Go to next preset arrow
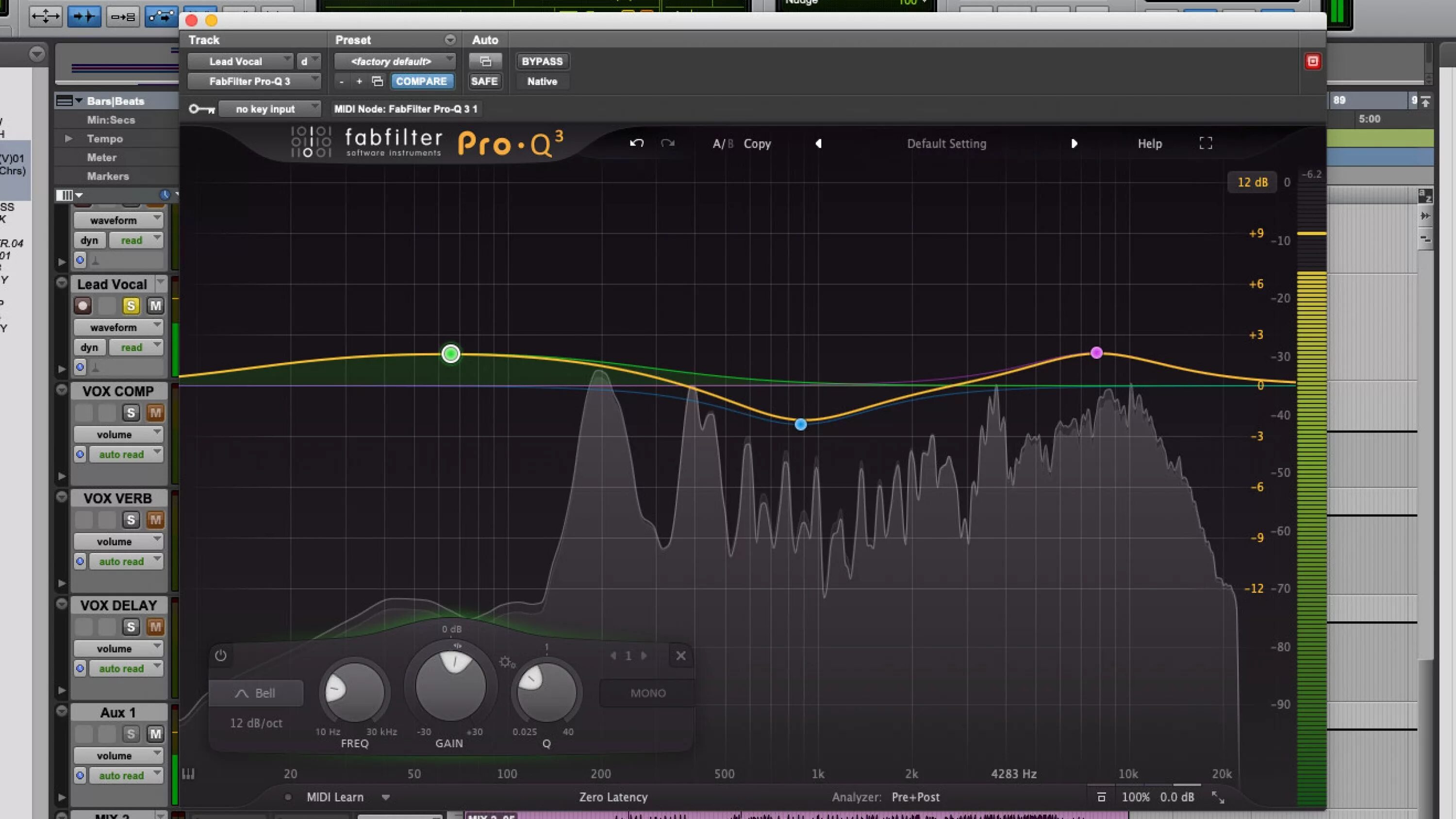 (1074, 144)
